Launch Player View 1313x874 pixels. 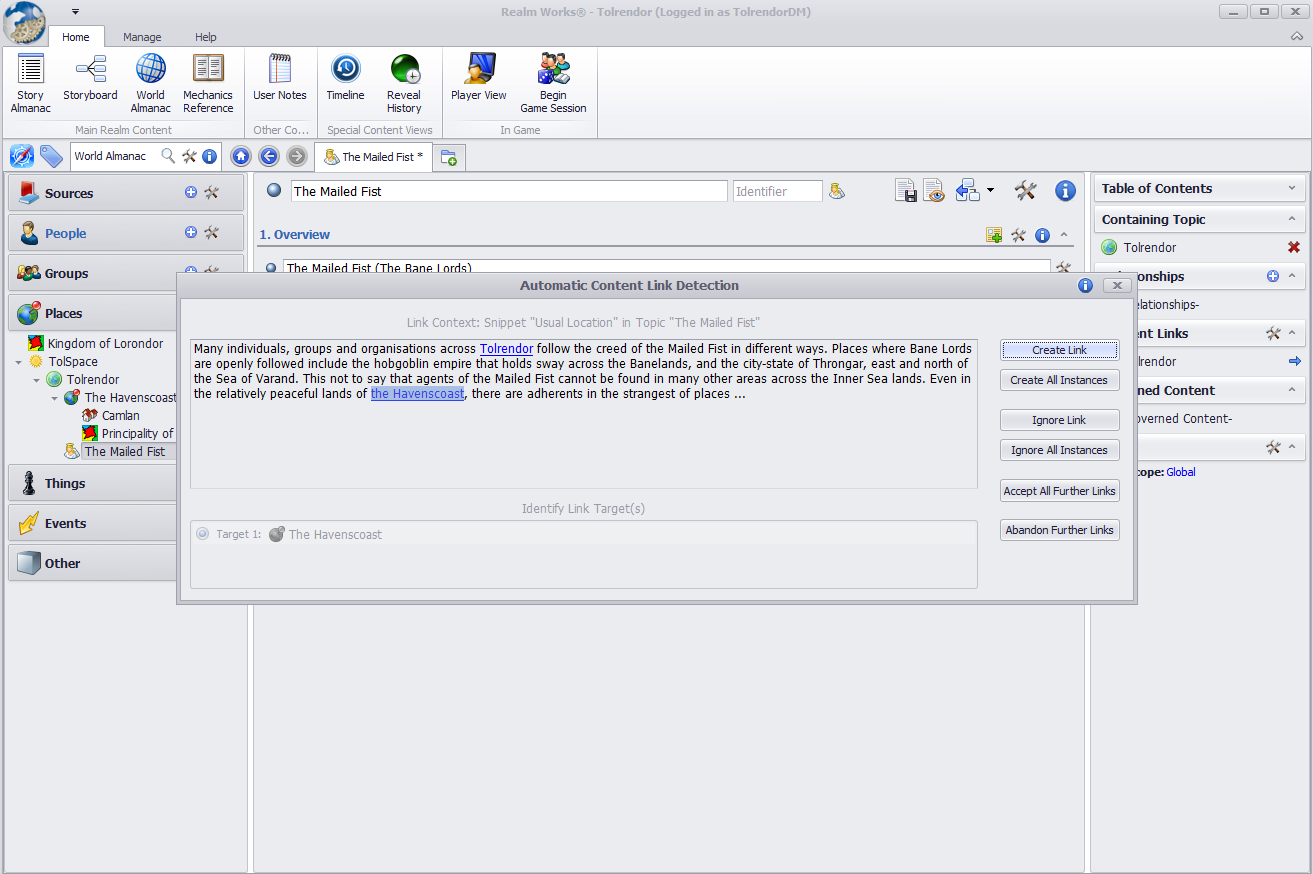click(x=478, y=78)
